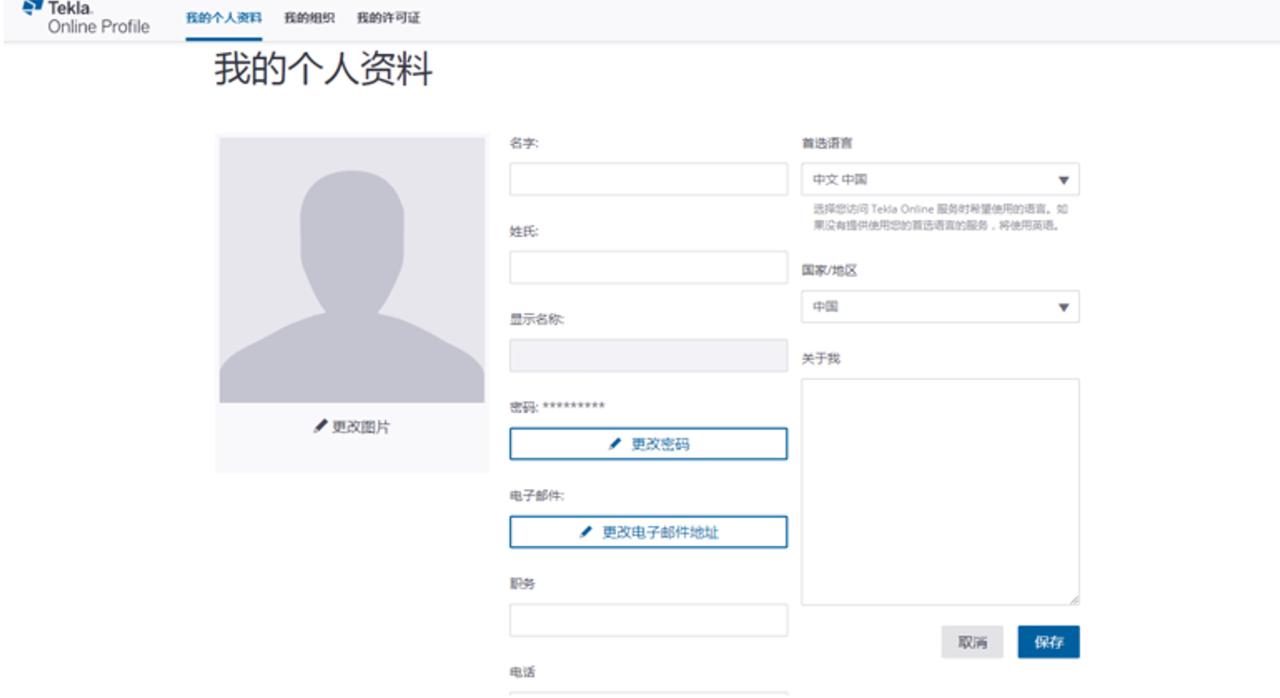Image resolution: width=1280 pixels, height=698 pixels.
Task: Click inside the 姓氏 input field
Action: [648, 267]
